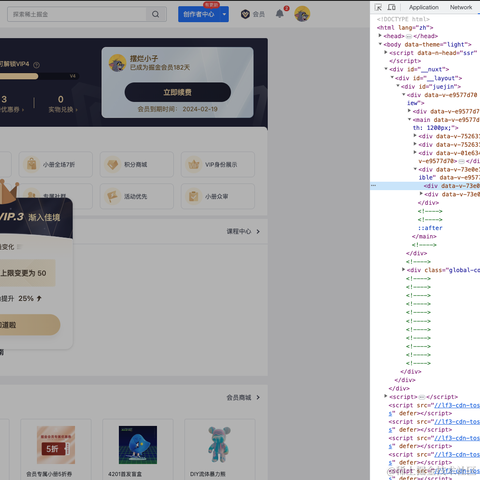Select the closing </main> tag line
480x480 pixels.
(x=424, y=236)
